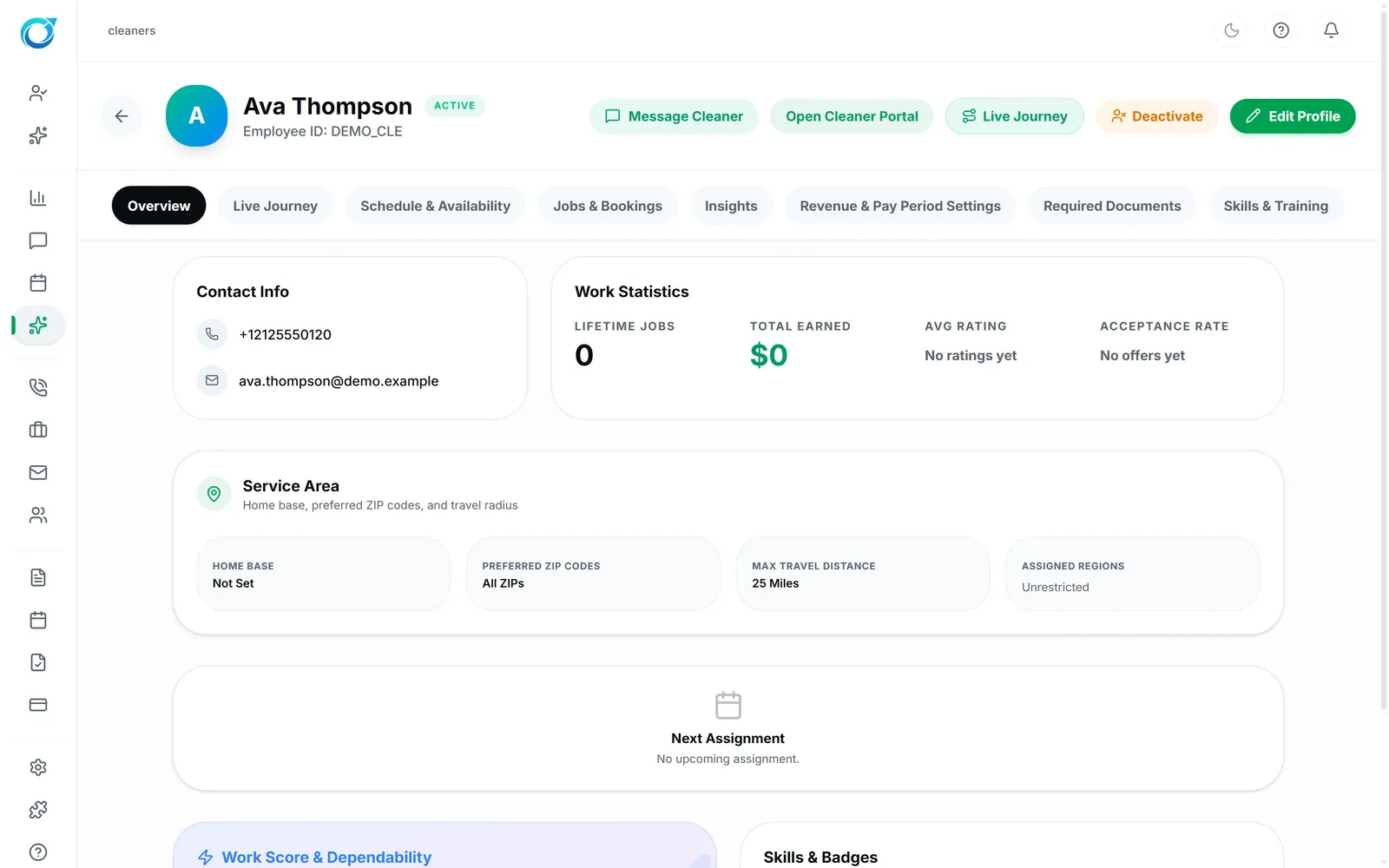Click the phone number +12125550120
Screen dimensions: 1389x868
click(x=286, y=334)
